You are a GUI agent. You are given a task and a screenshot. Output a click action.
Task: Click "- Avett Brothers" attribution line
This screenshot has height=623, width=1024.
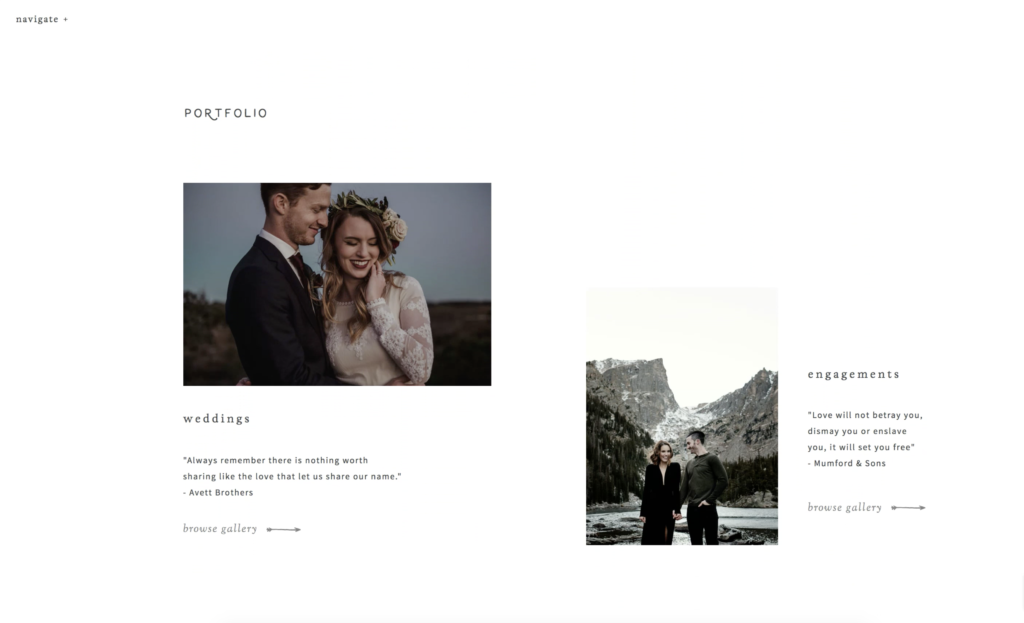218,493
